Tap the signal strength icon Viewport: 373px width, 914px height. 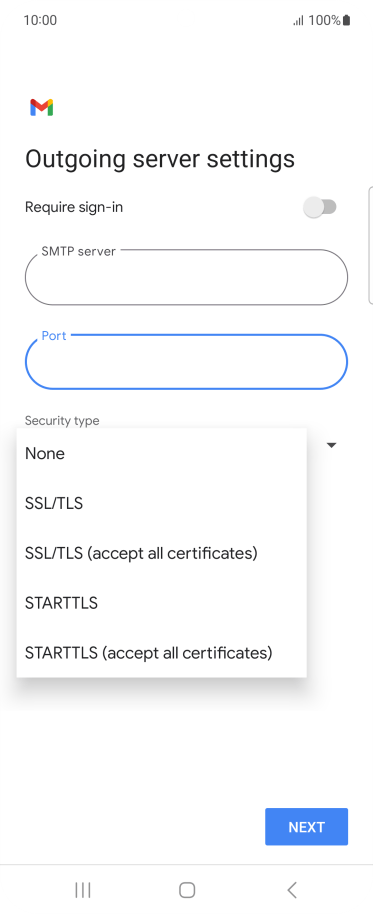298,21
